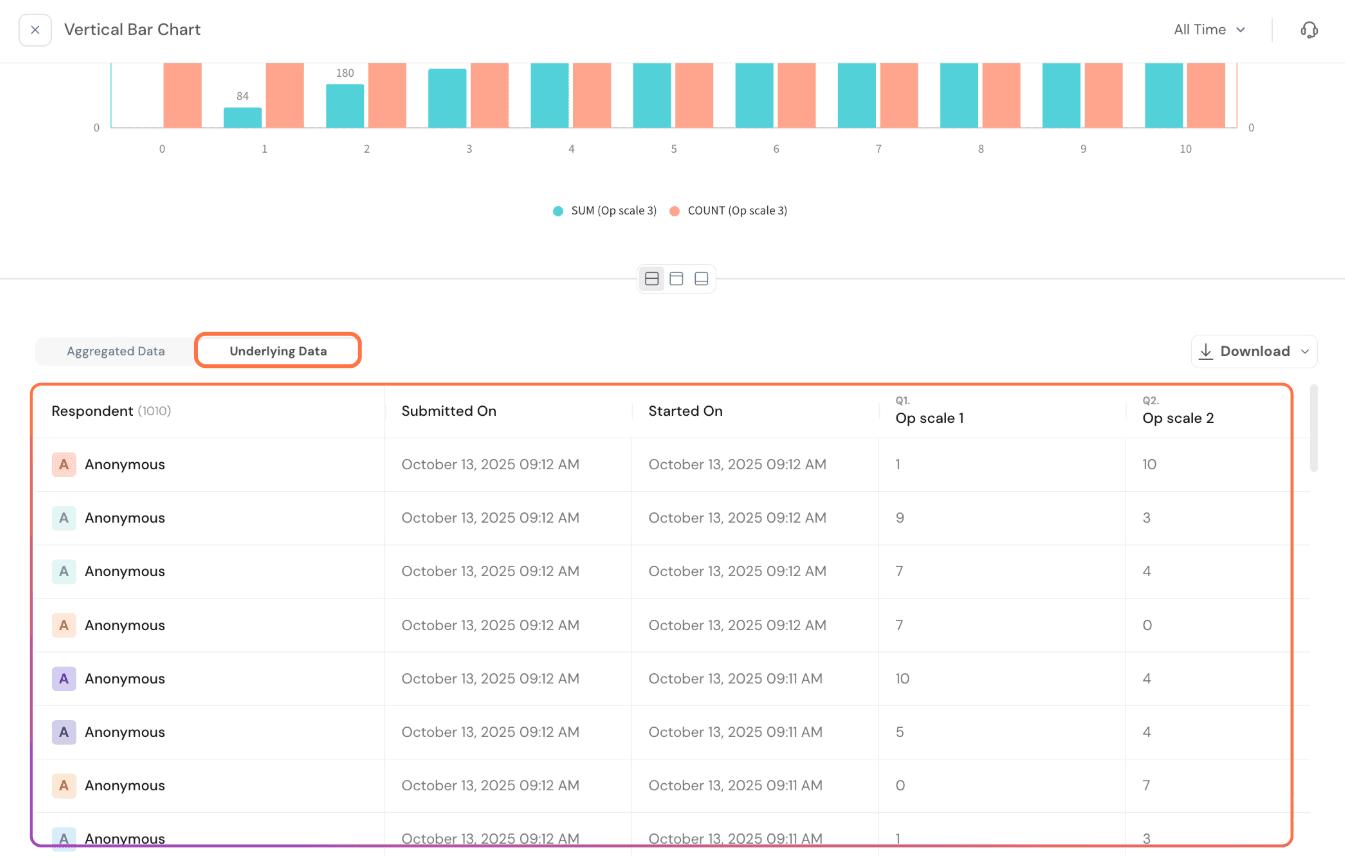
Task: Click the table's vertical scrollbar thumb
Action: pos(1313,428)
